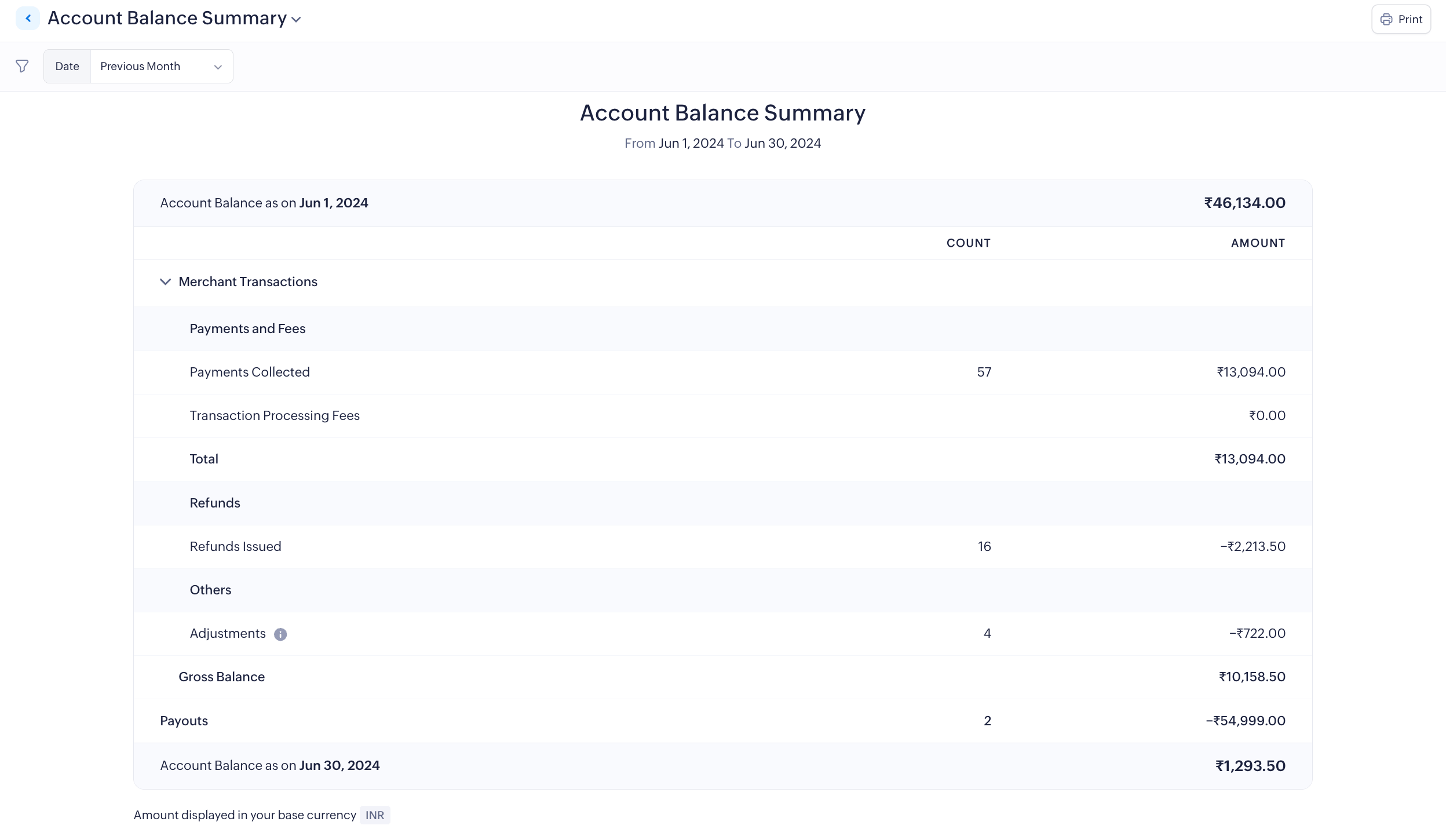The image size is (1446, 840).
Task: Click the Adjustments info icon
Action: pyautogui.click(x=280, y=634)
